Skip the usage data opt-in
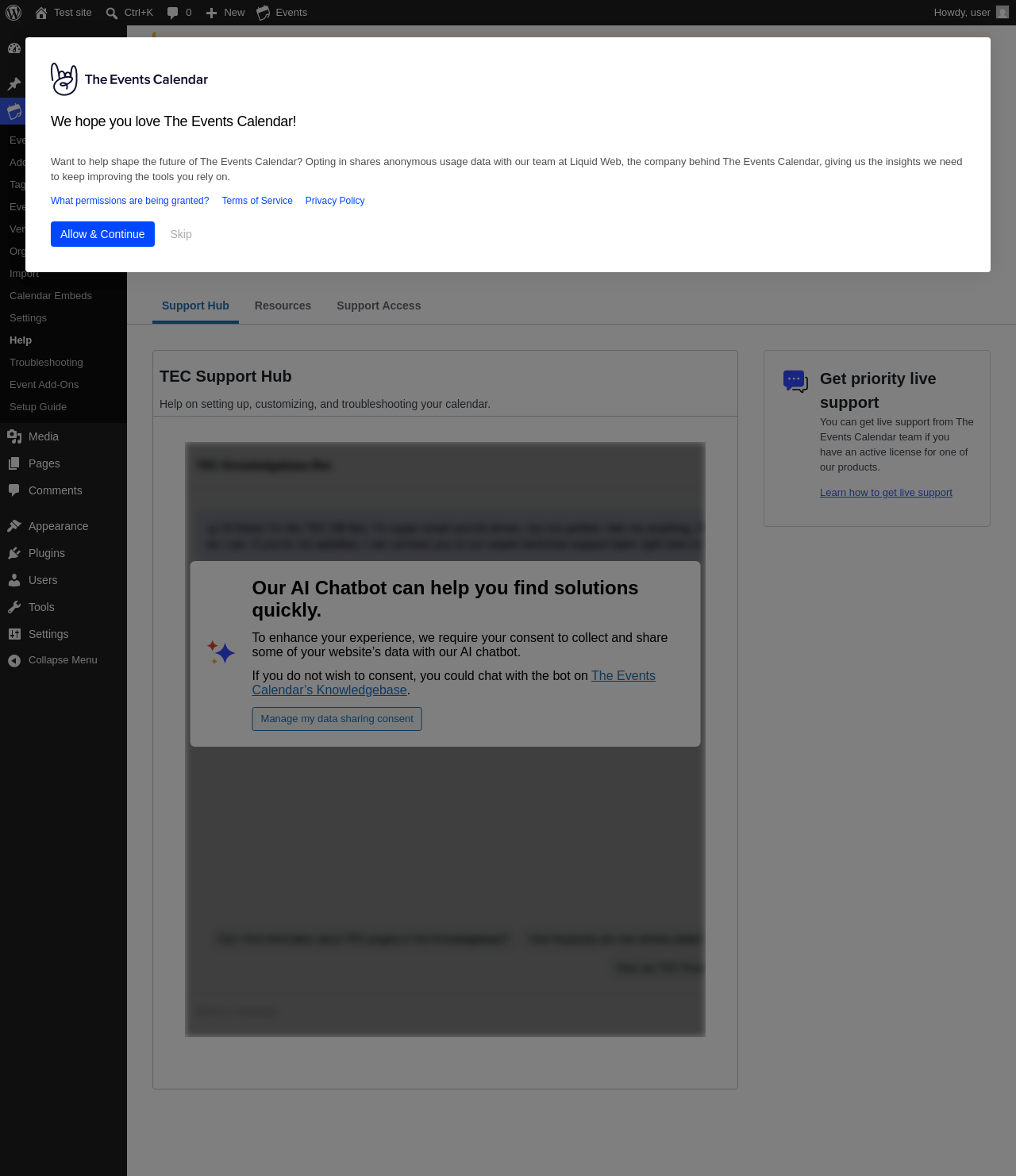Screen dimensions: 1016x1176 181,234
